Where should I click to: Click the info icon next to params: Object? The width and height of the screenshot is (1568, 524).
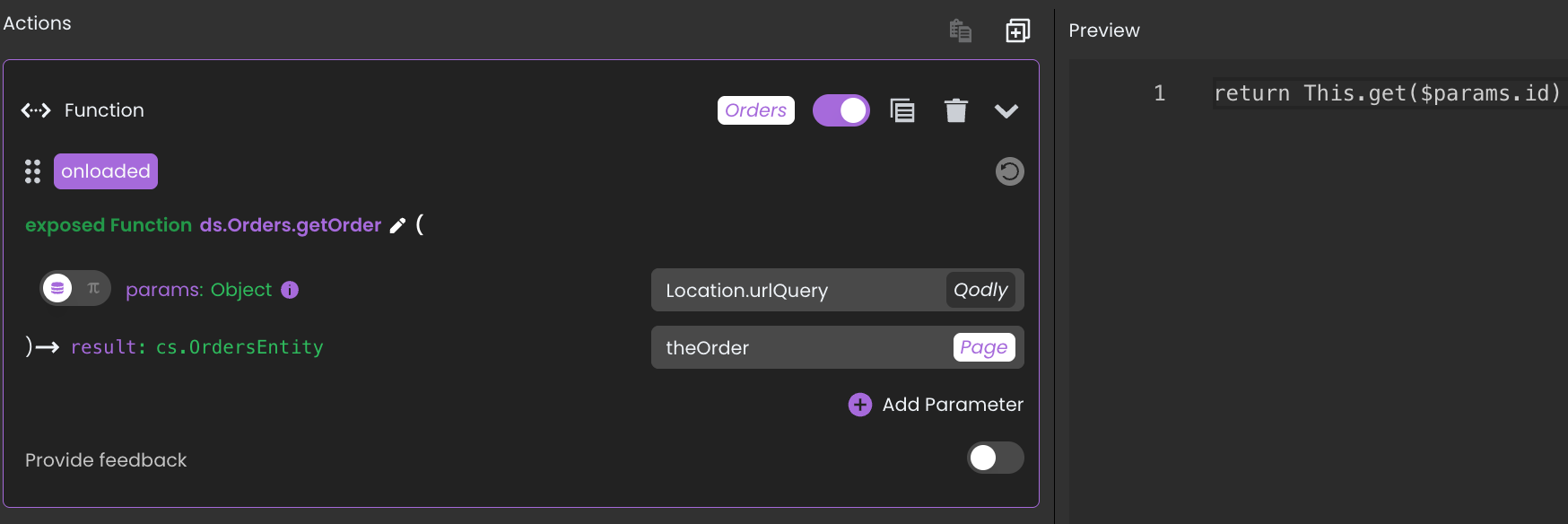point(290,290)
